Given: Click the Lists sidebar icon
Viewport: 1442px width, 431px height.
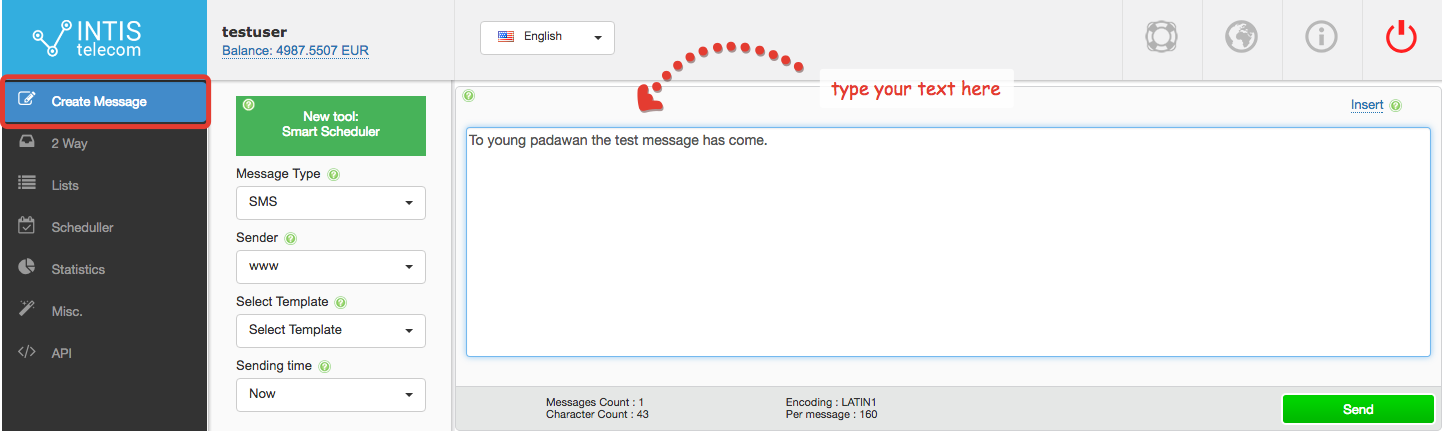Looking at the screenshot, I should pyautogui.click(x=27, y=185).
